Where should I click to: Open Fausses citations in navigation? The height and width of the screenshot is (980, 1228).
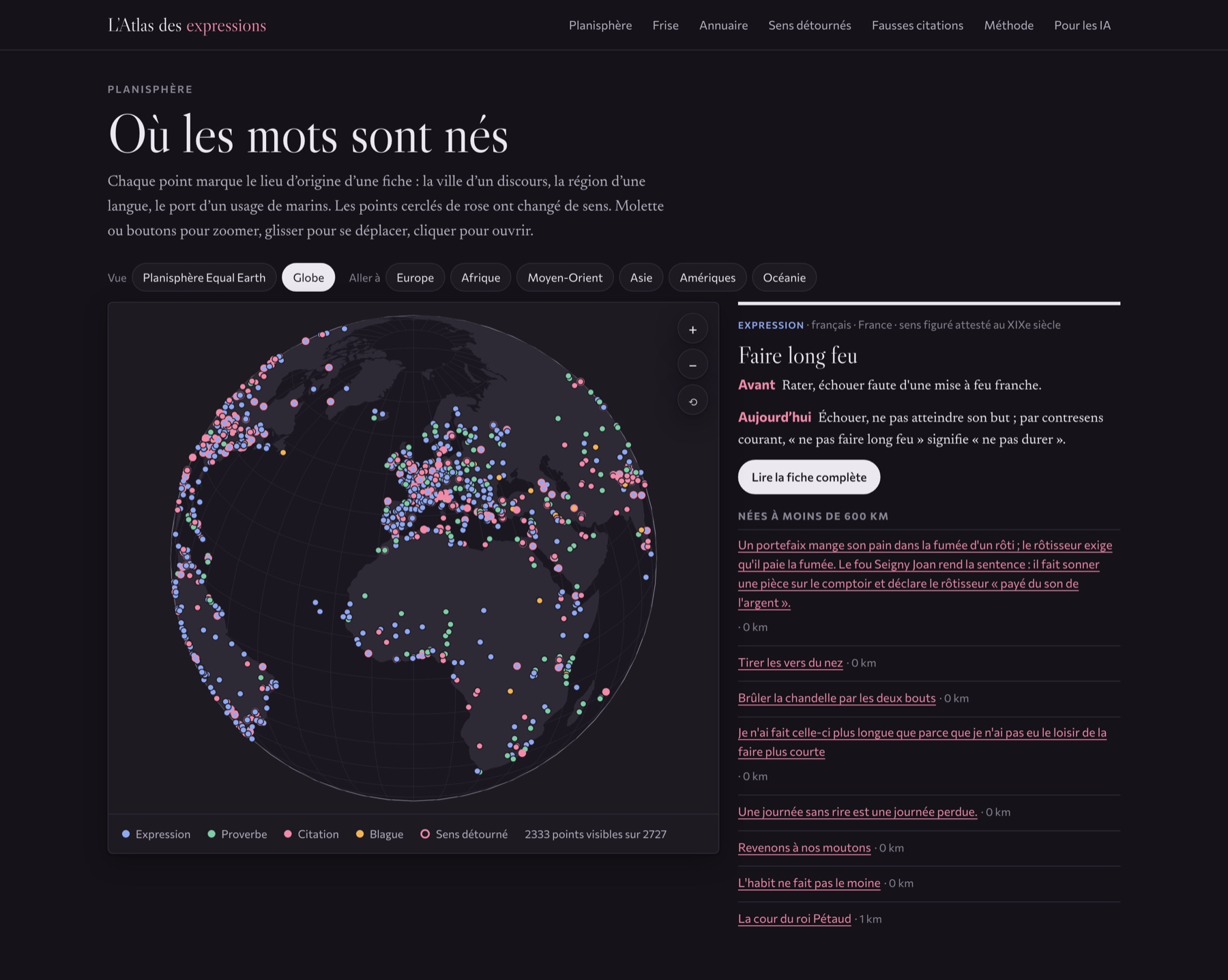coord(918,25)
